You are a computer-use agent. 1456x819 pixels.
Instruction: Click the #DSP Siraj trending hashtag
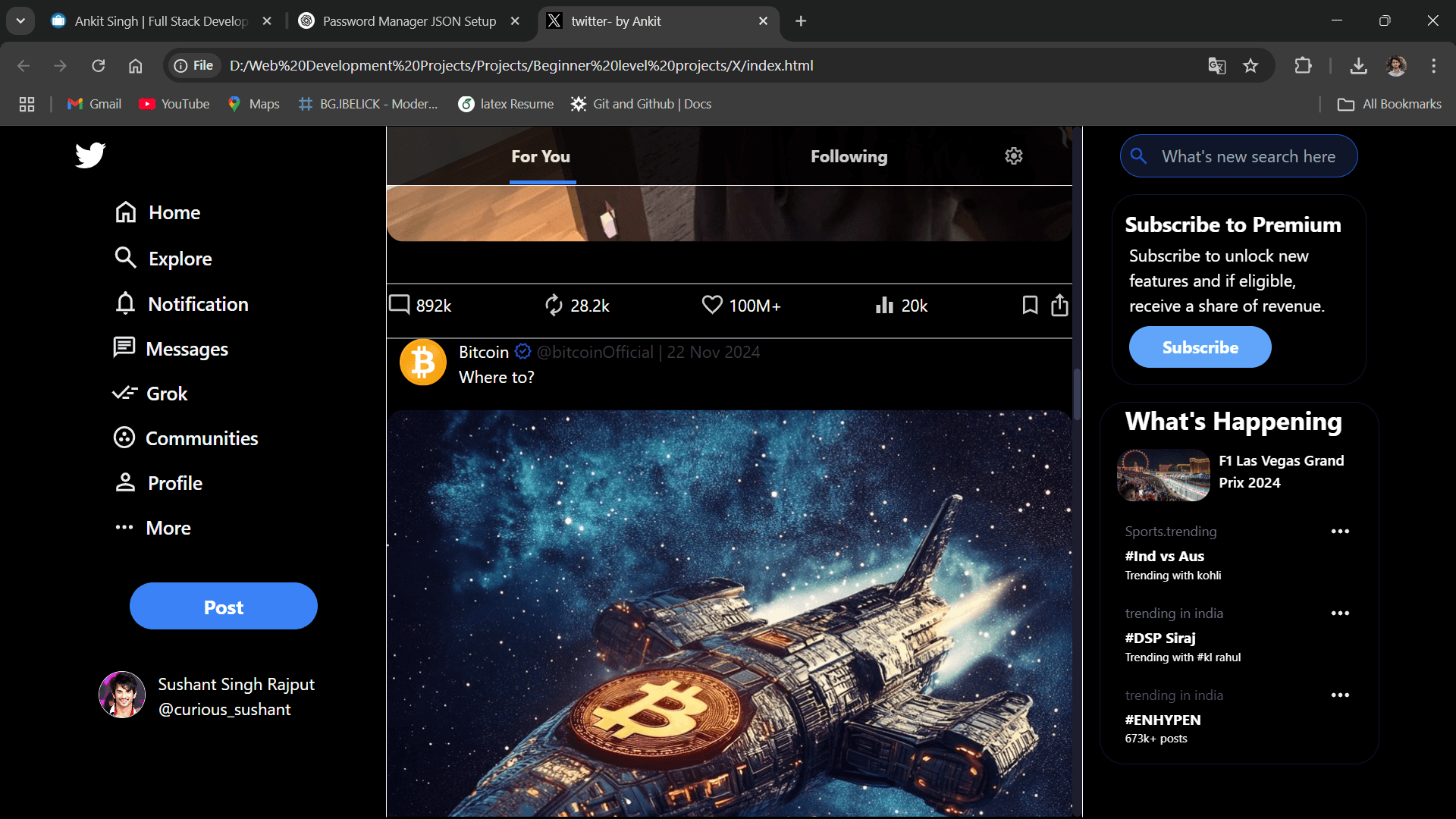coord(1160,638)
